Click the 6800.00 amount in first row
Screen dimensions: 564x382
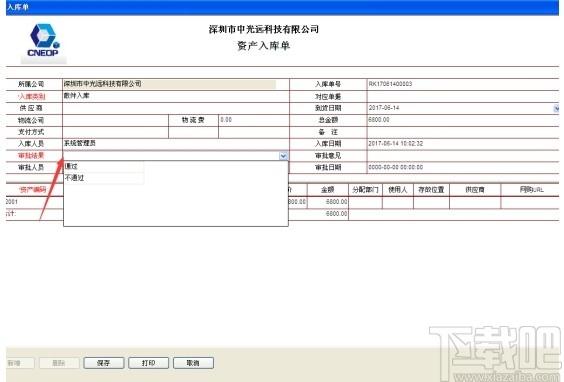point(336,202)
